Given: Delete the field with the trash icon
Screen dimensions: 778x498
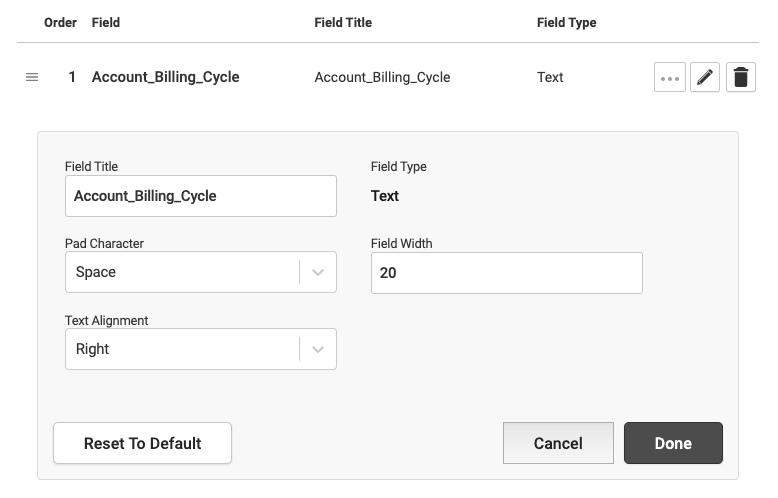Looking at the screenshot, I should click(x=740, y=77).
